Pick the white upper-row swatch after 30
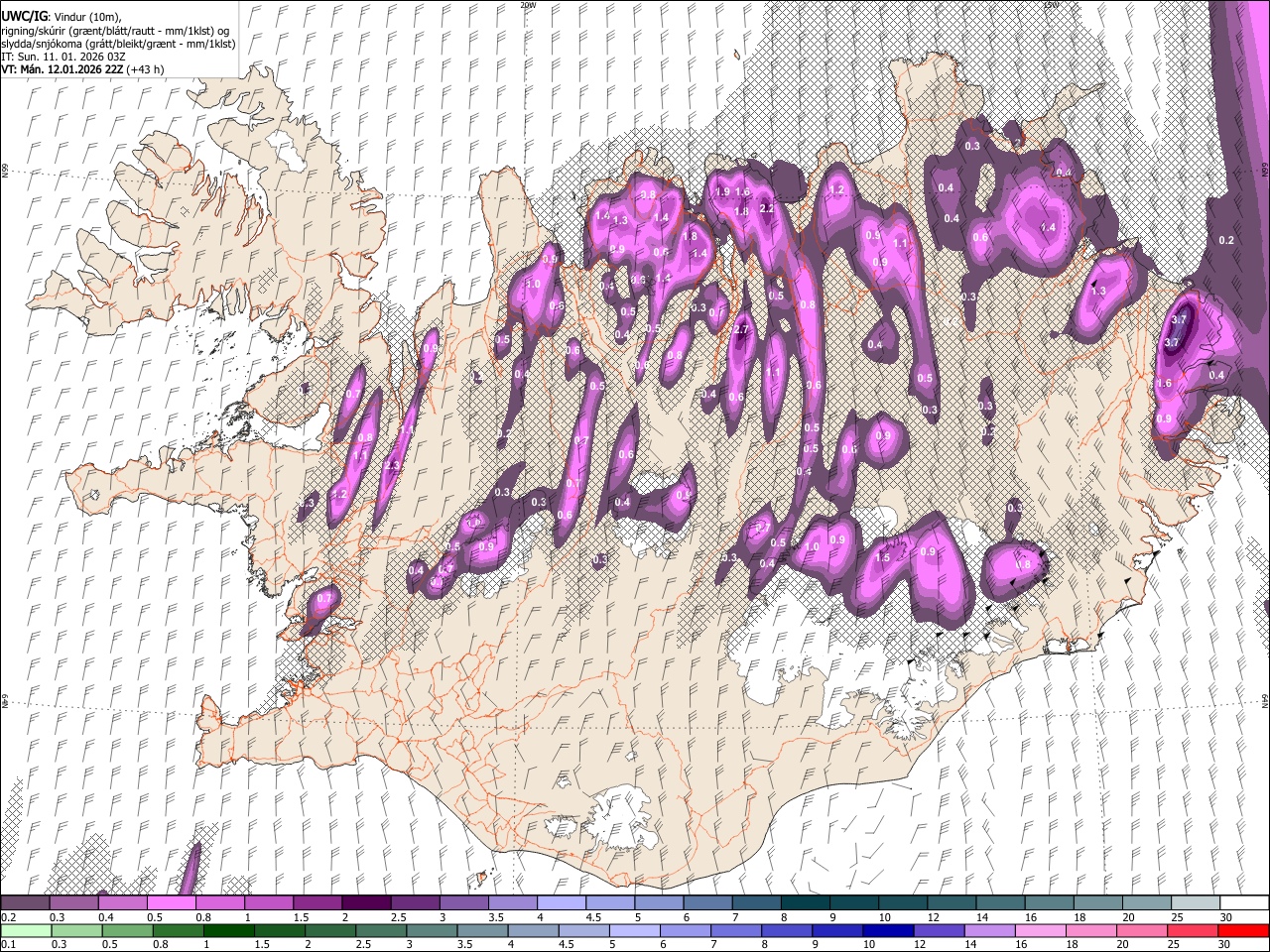Screen dimensions: 1270x952 pos(1245,903)
